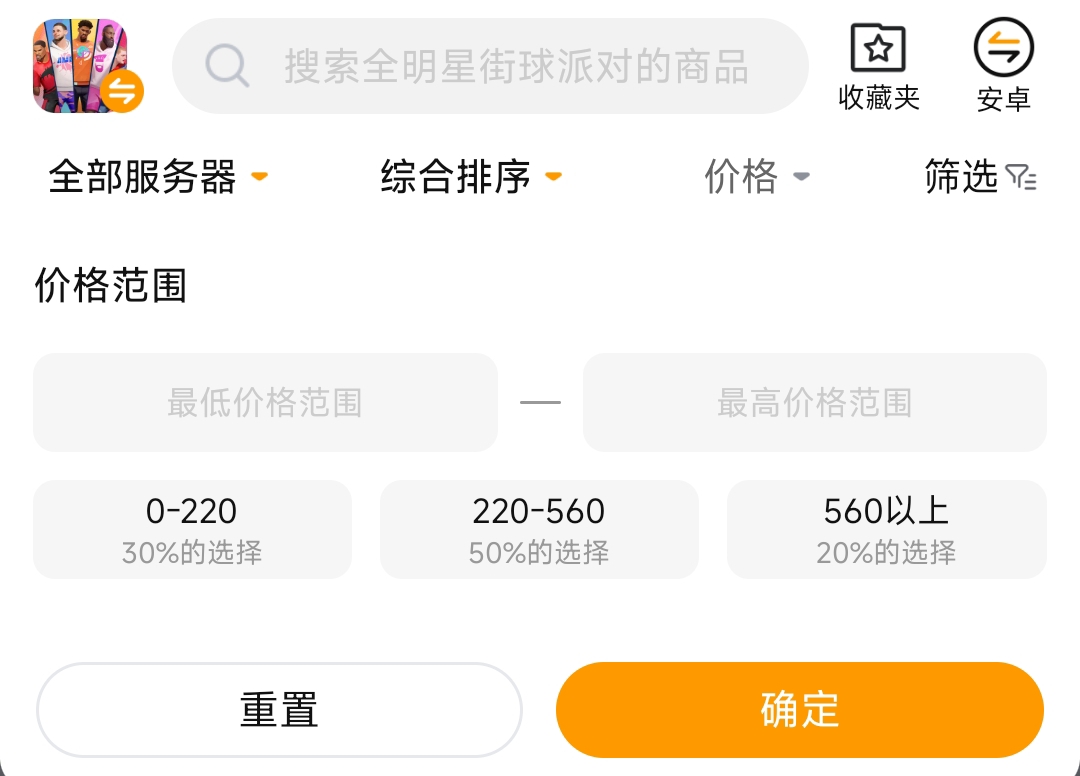Choose the 220-560 price range option

pos(539,529)
